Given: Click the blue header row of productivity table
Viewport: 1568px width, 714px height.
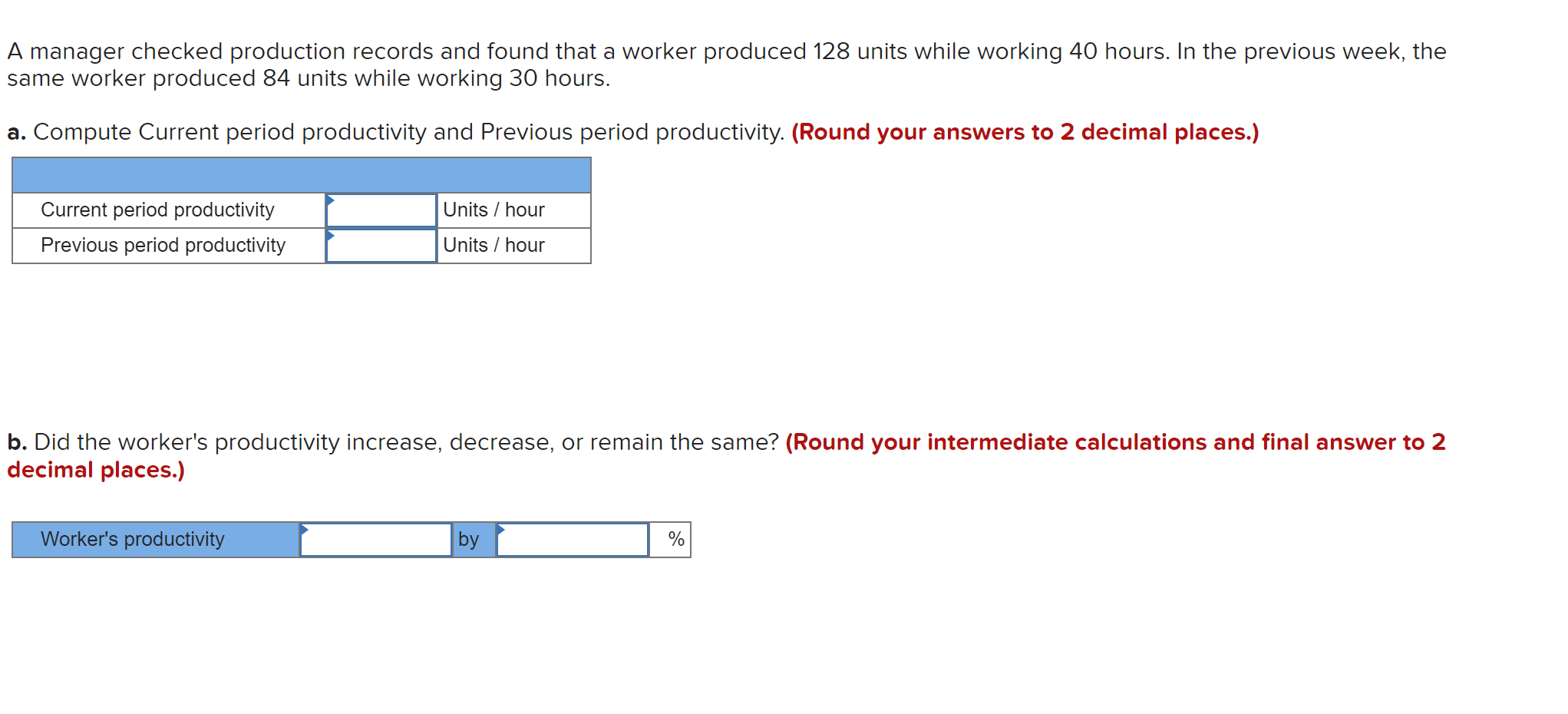Looking at the screenshot, I should 302,175.
